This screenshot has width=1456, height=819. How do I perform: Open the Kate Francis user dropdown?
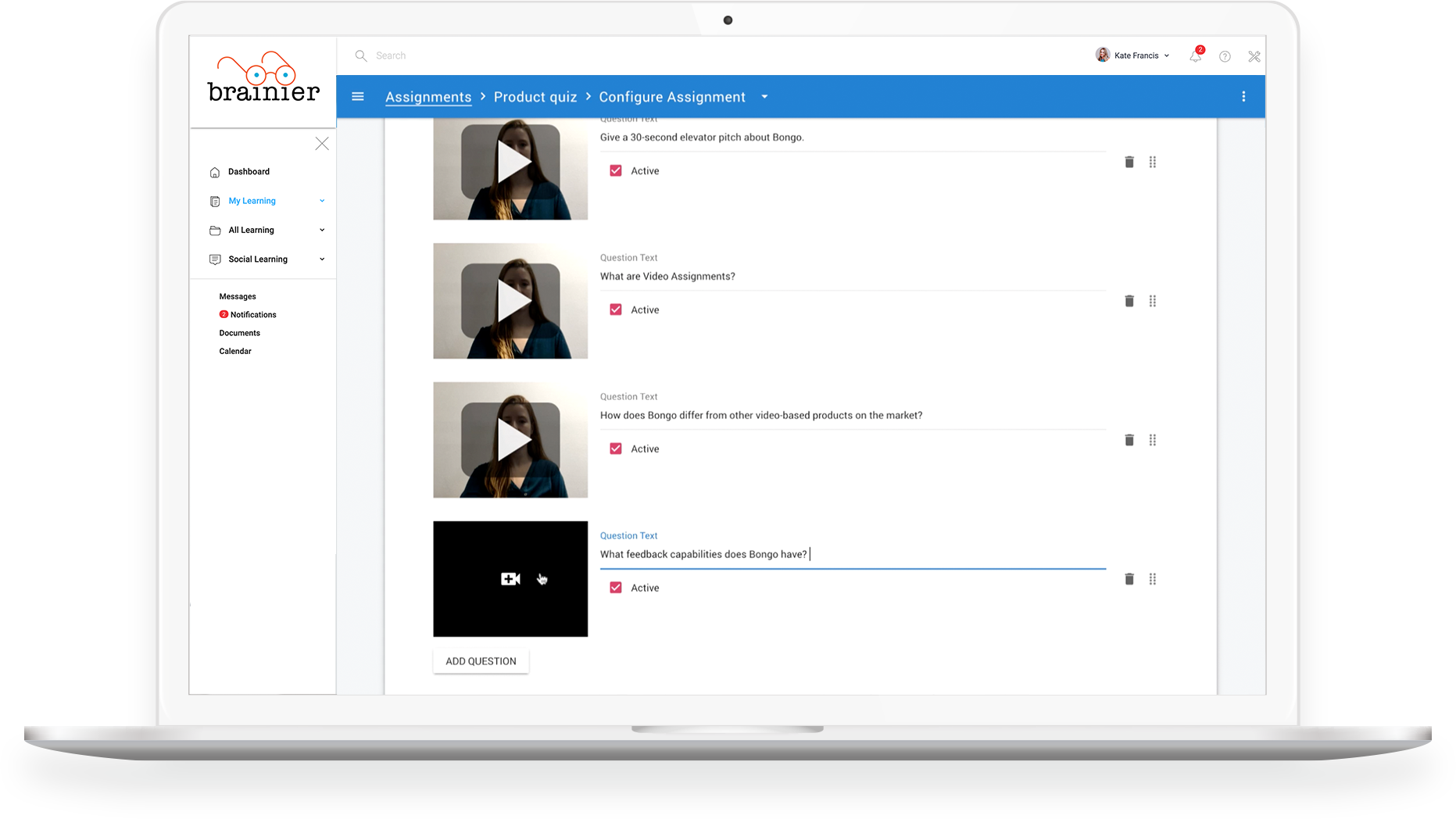(x=1167, y=55)
